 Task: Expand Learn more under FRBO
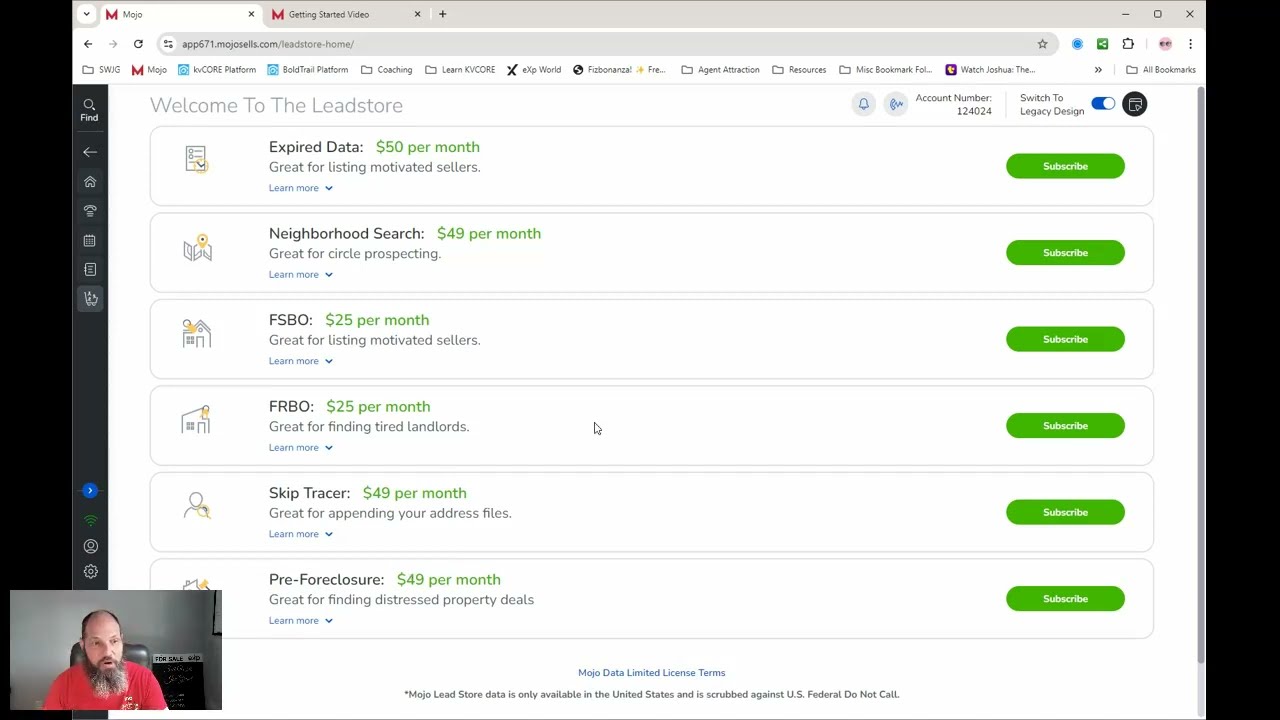301,447
